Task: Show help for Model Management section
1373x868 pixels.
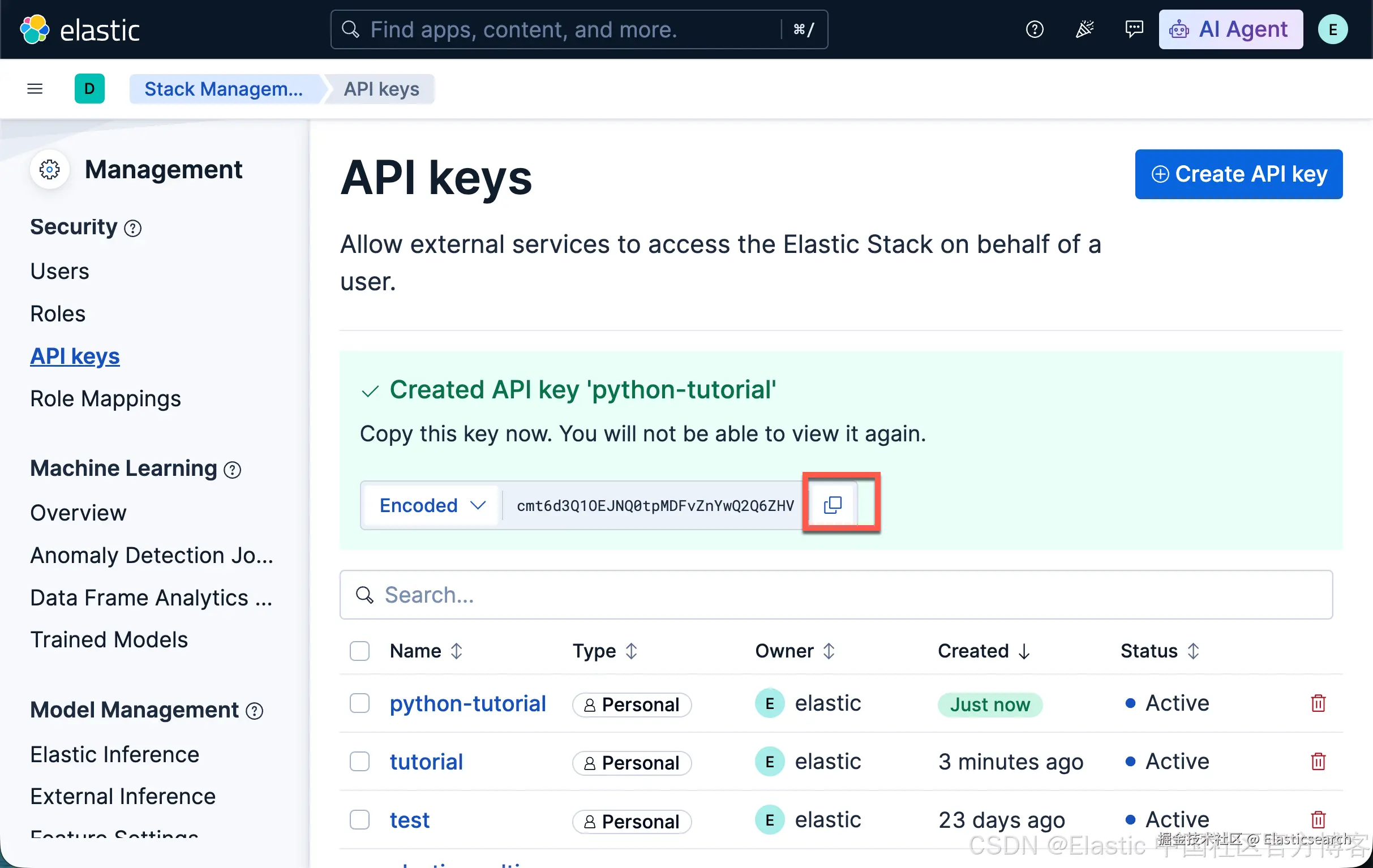Action: [x=254, y=711]
